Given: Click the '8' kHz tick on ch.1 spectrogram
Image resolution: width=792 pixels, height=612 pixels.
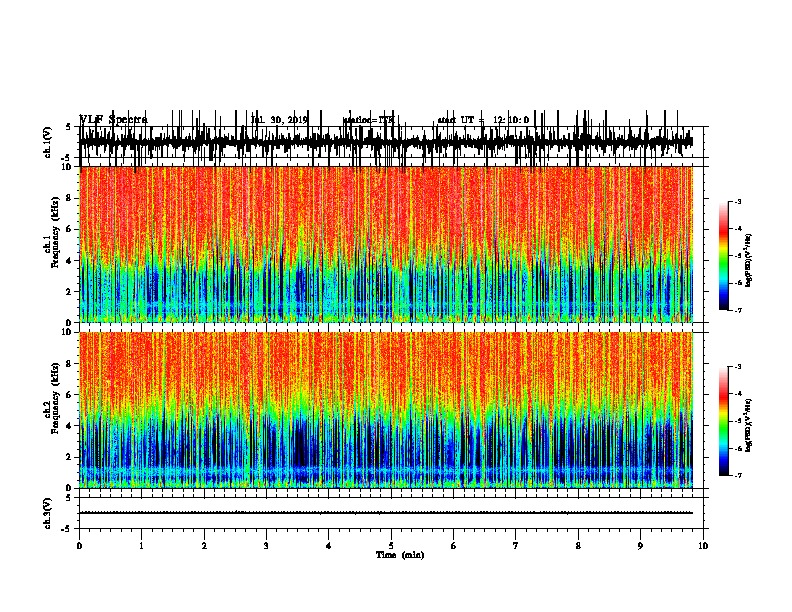Looking at the screenshot, I should coord(69,198).
